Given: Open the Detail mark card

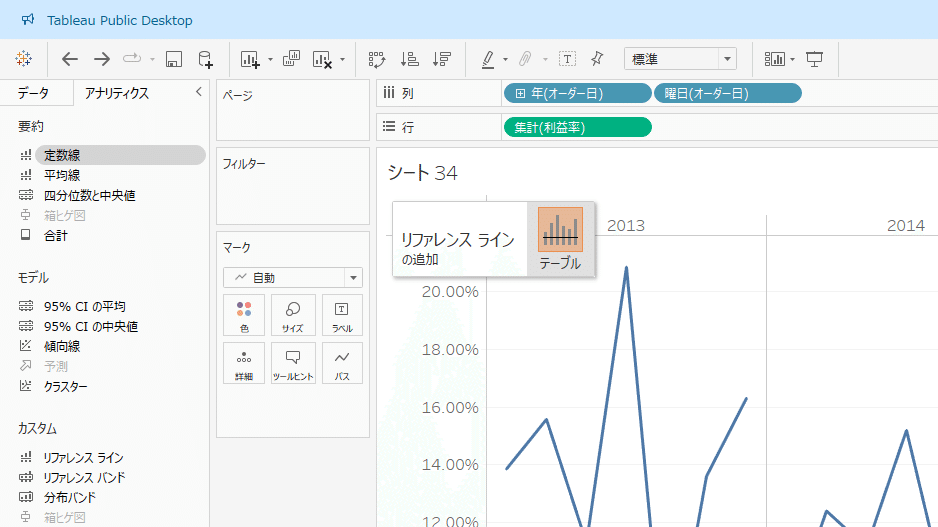Looking at the screenshot, I should (244, 364).
